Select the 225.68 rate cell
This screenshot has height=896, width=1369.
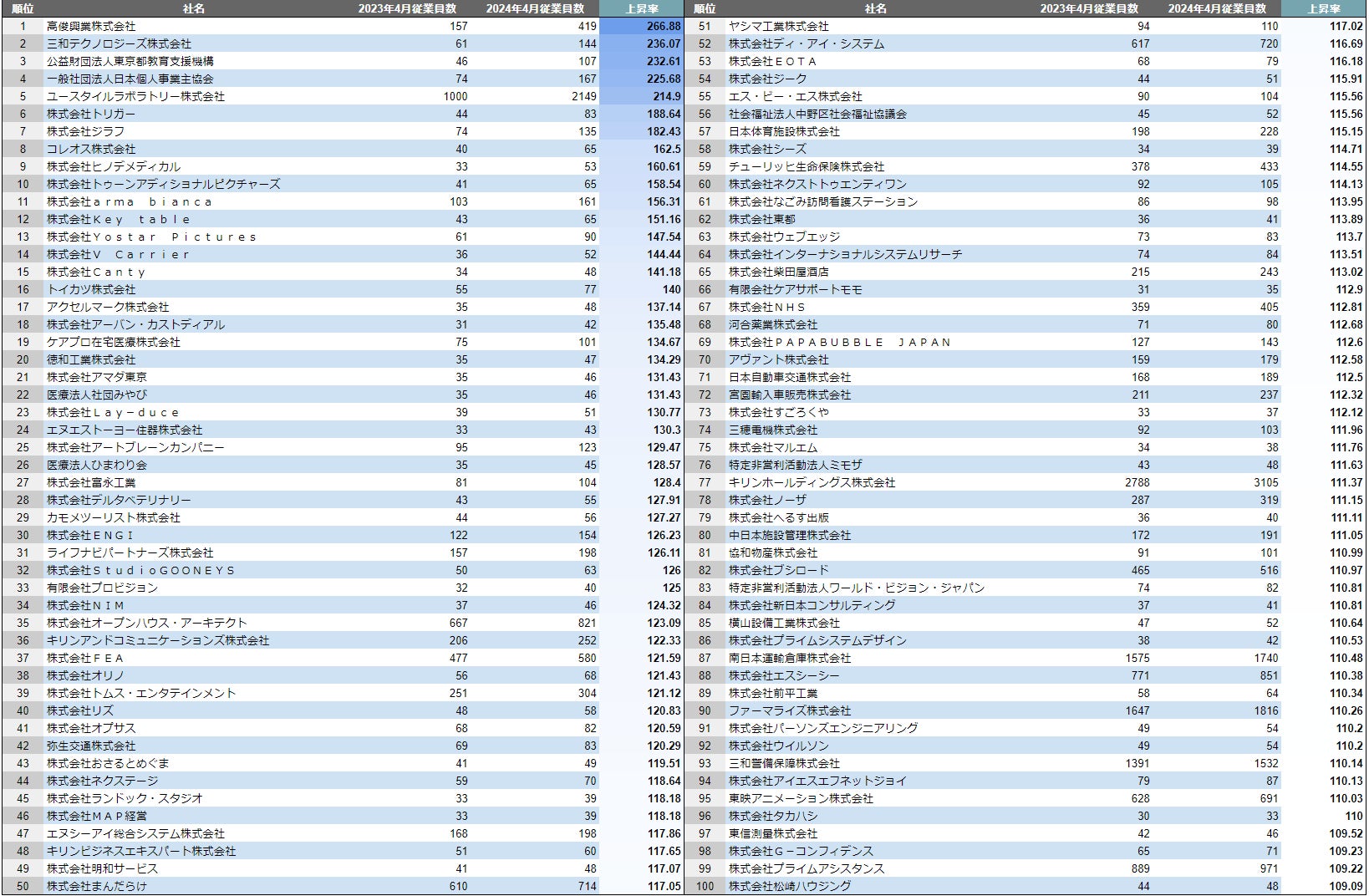click(664, 79)
